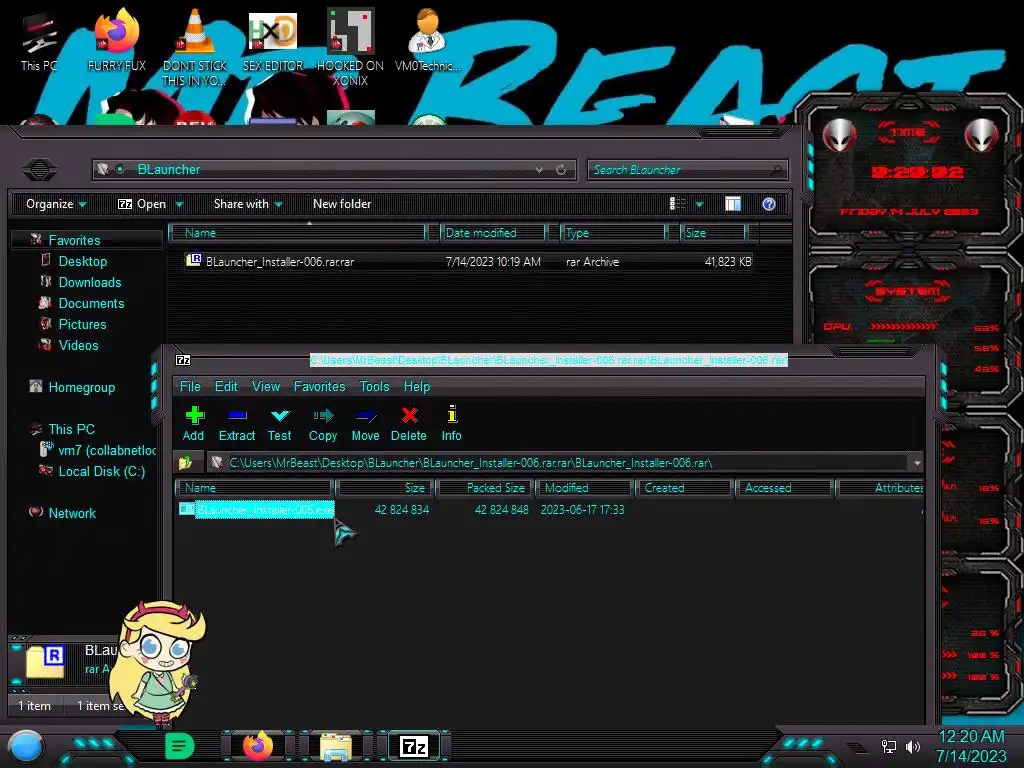Select Documents in navigation pane

pos(91,303)
